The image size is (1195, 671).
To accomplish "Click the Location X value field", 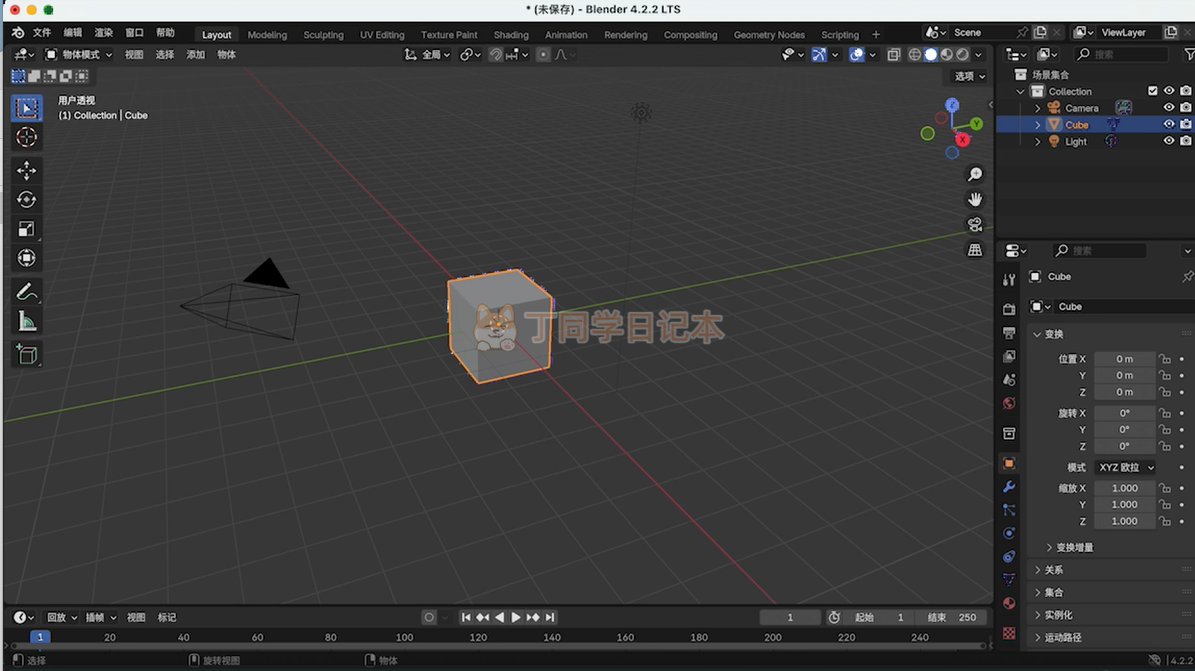I will [x=1124, y=359].
